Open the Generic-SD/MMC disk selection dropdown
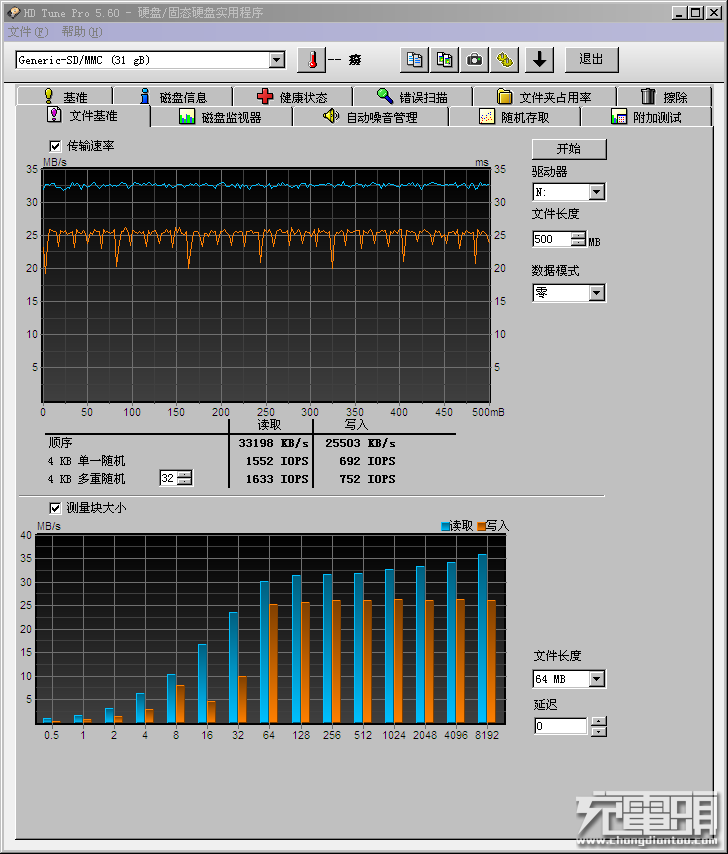Viewport: 728px width, 854px height. 277,60
